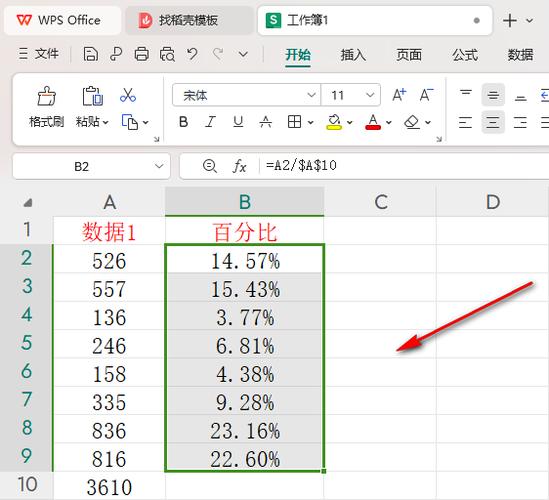The width and height of the screenshot is (549, 500).
Task: Open the 数据 ribbon tab
Action: 520,55
